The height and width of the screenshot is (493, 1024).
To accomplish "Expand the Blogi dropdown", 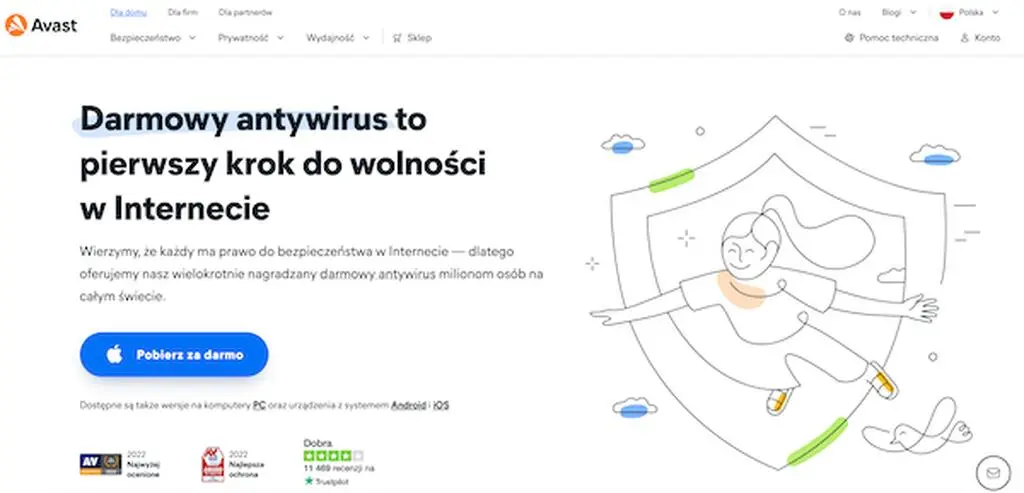I will click(899, 12).
